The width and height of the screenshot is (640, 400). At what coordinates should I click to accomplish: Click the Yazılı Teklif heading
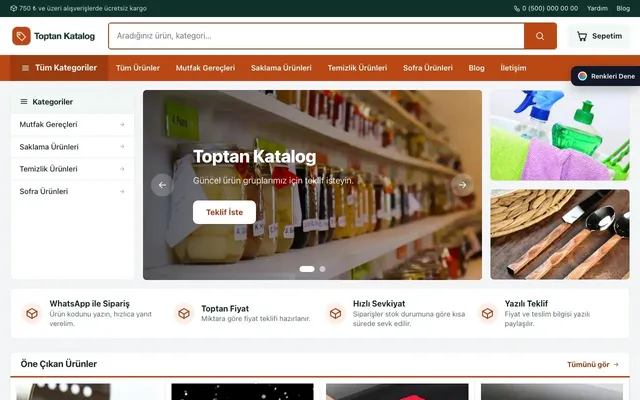click(x=526, y=304)
